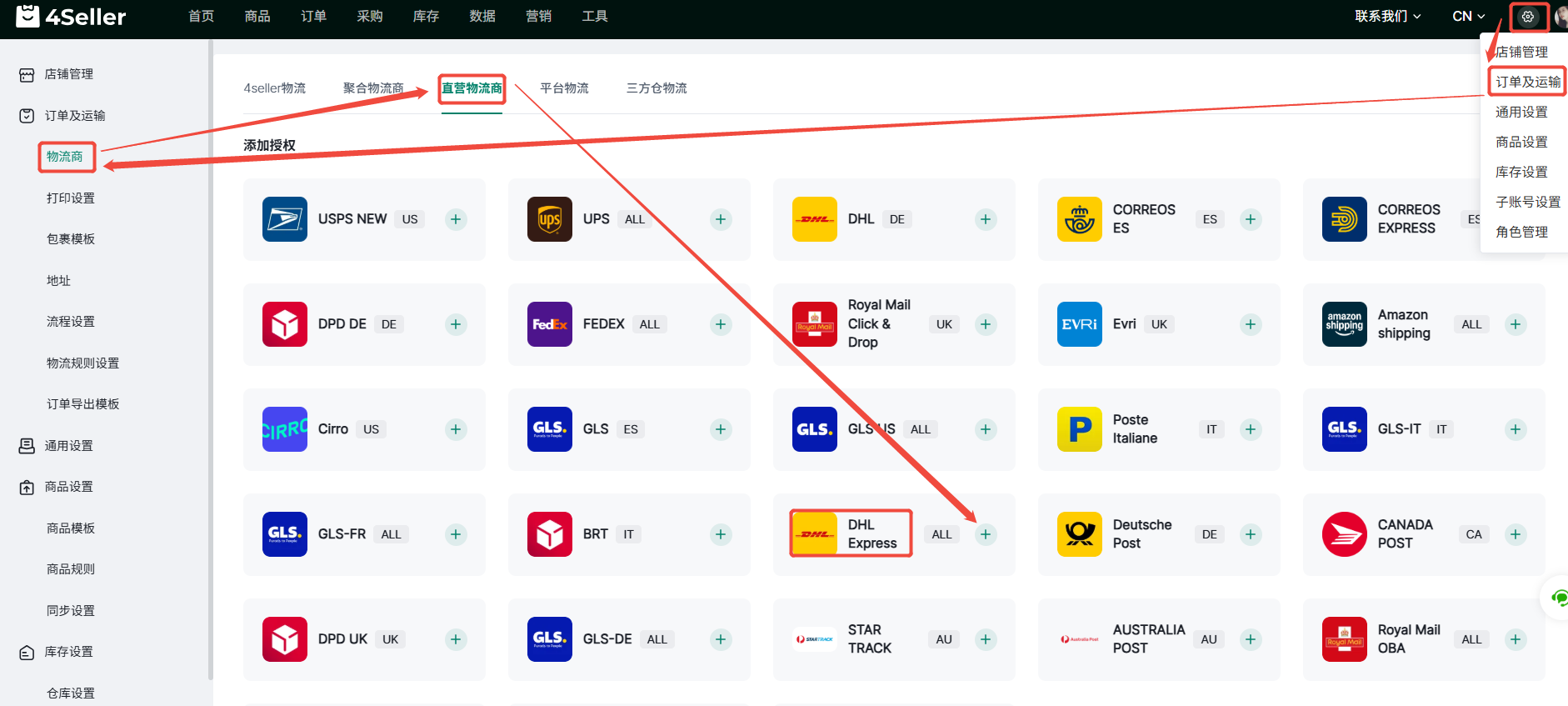The image size is (1568, 706).
Task: Select 物流商 in sidebar
Action: point(65,157)
